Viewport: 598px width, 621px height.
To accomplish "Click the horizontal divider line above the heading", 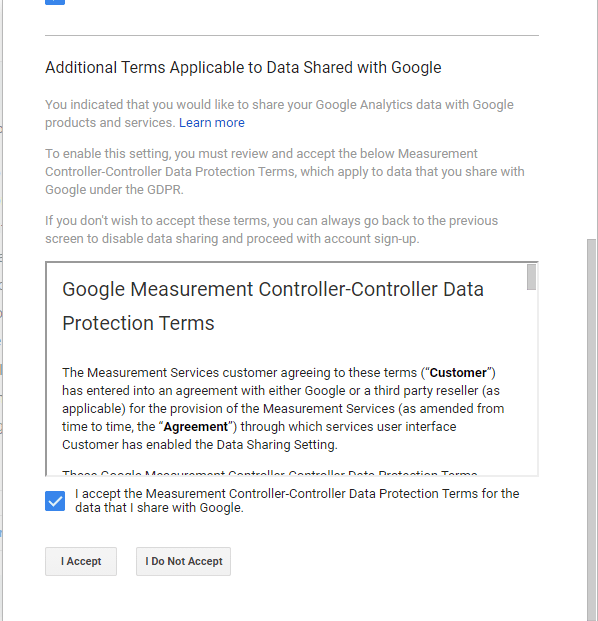I will [292, 35].
